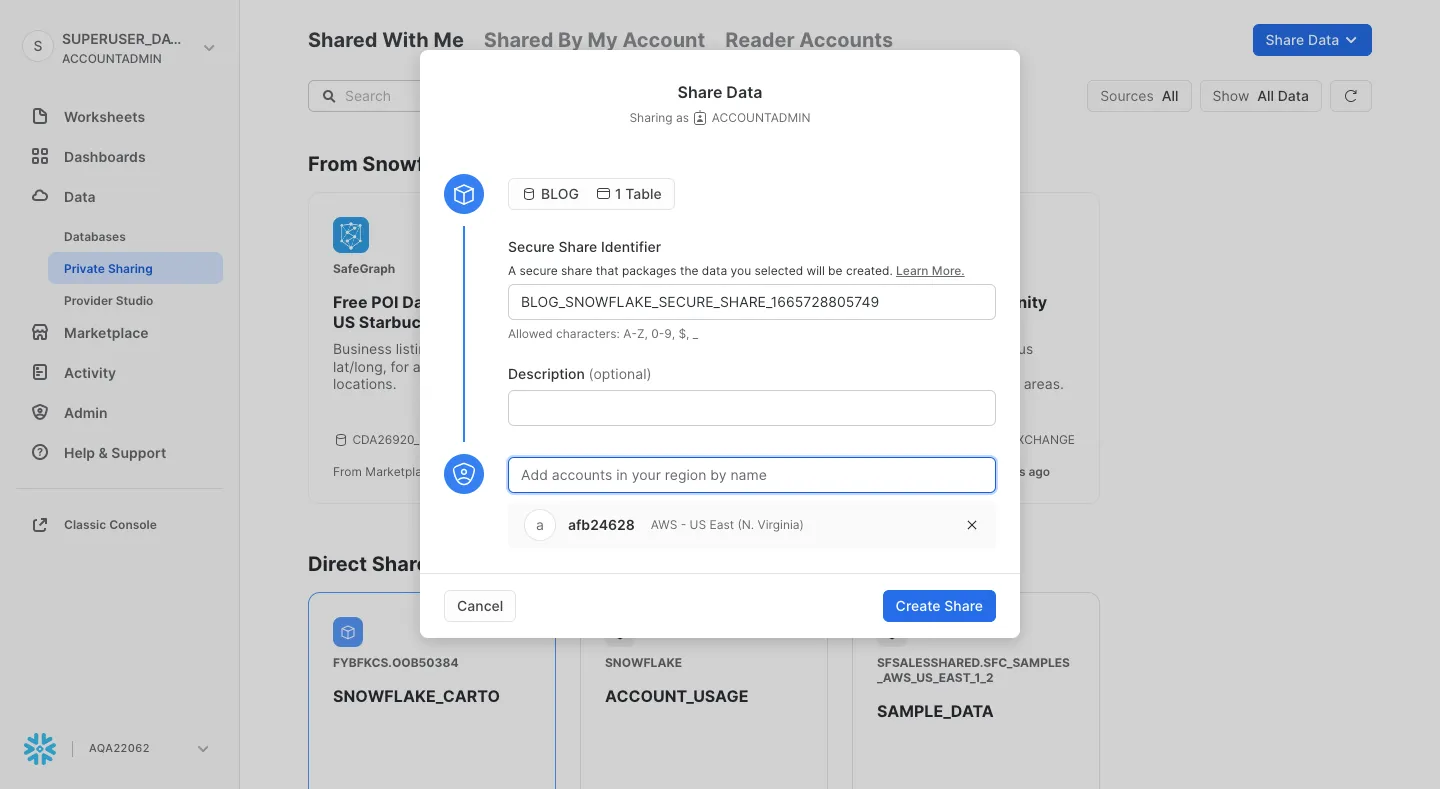This screenshot has height=789, width=1440.
Task: Launch the Classic Console
Action: point(110,525)
